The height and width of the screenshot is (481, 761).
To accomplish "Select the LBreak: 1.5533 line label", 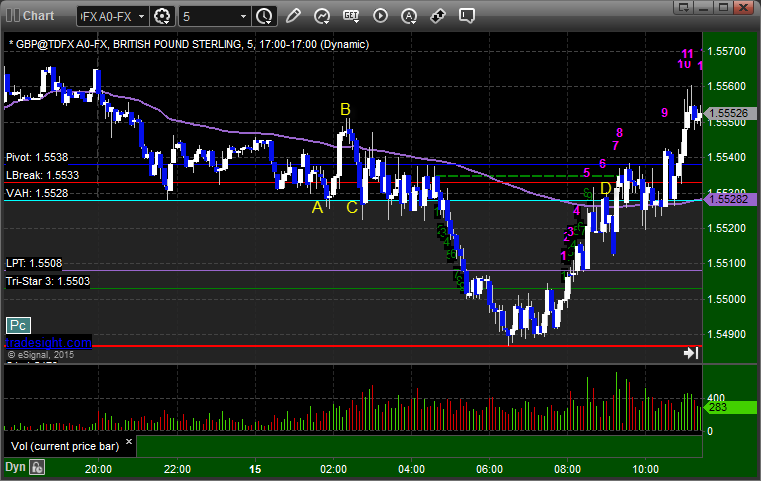I will click(x=42, y=175).
